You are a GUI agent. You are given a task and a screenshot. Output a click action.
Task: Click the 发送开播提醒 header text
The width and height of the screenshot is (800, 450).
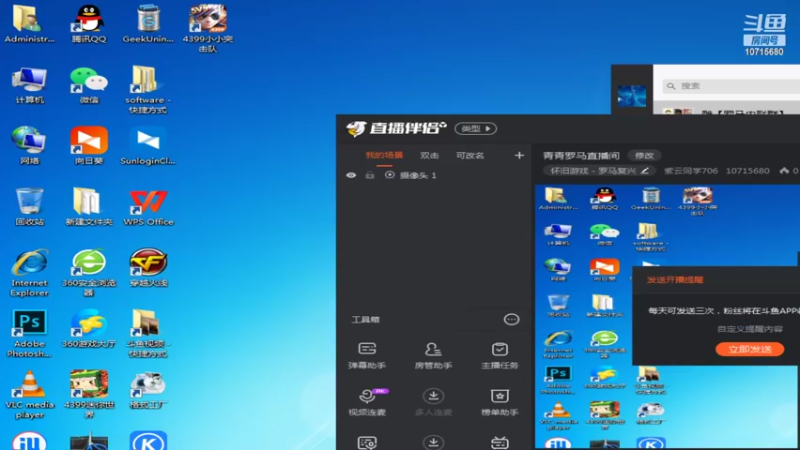[674, 280]
